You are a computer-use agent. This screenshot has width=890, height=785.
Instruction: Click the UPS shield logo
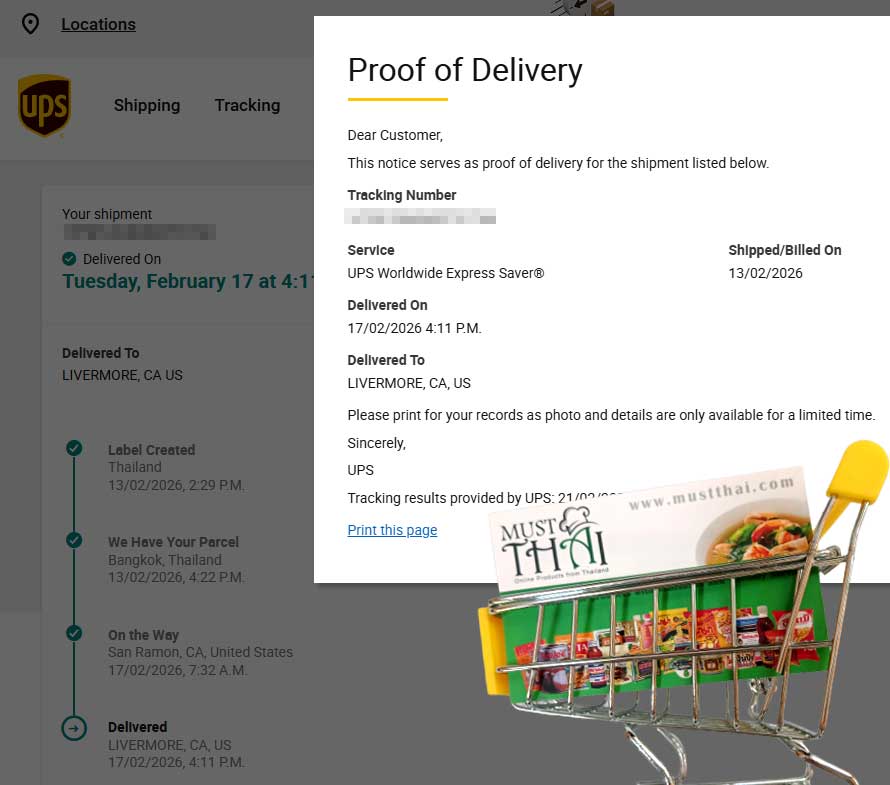tap(44, 106)
